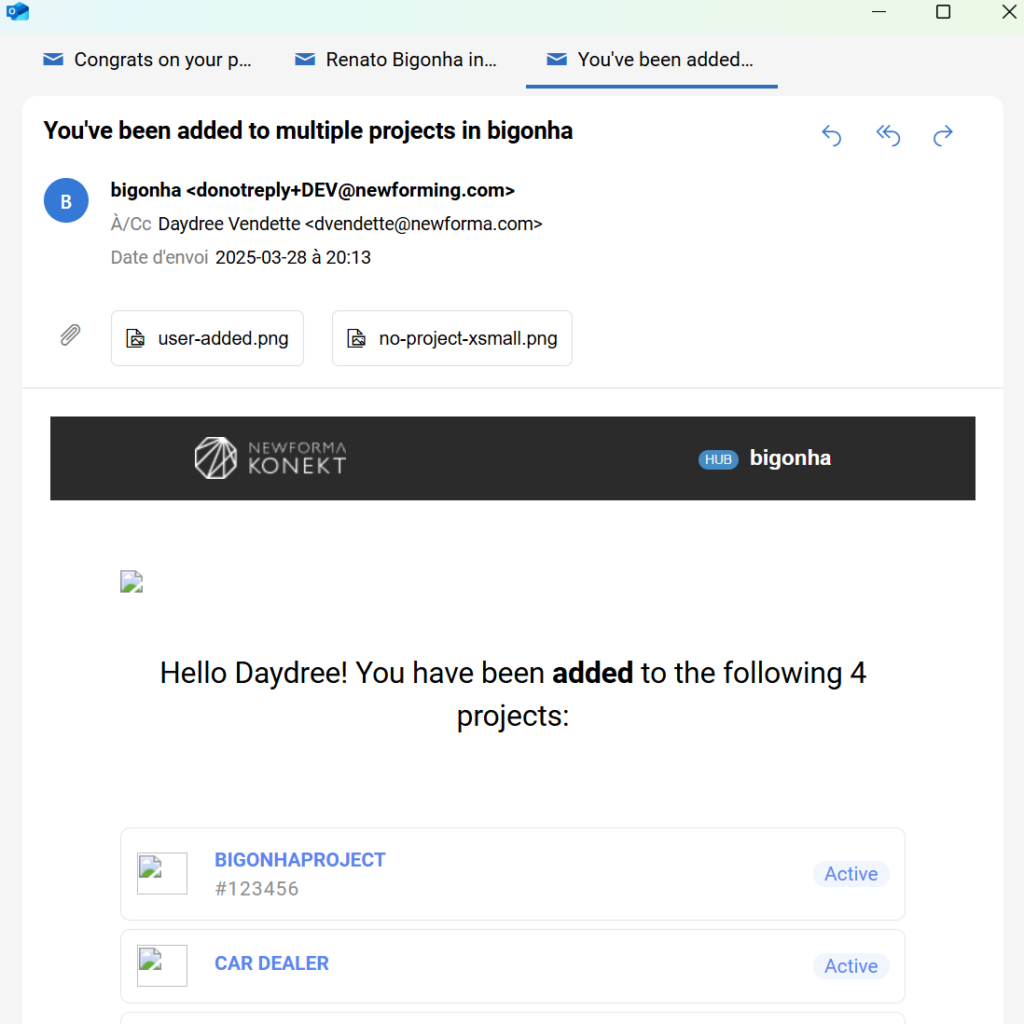Click the Forward arrow icon

coord(943,135)
